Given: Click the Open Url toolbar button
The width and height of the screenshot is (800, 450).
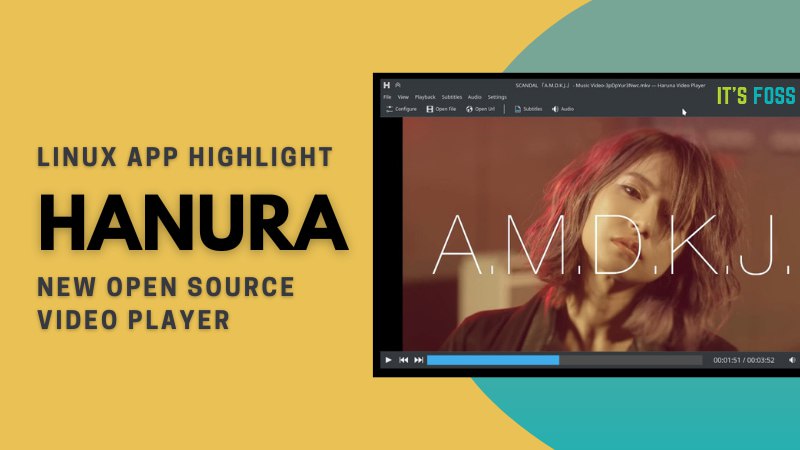Looking at the screenshot, I should coord(481,109).
